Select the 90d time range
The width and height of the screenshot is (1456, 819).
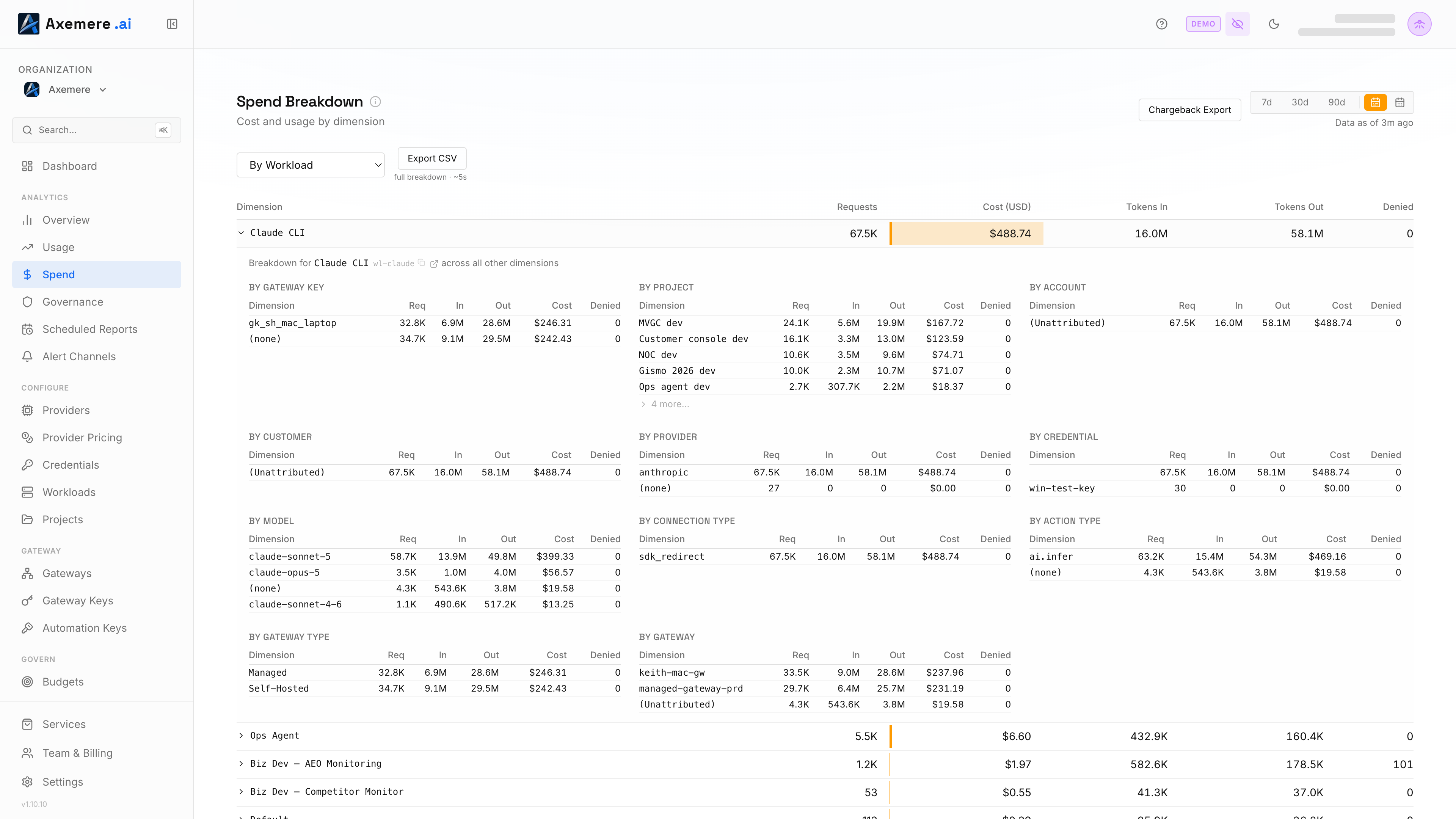[1336, 102]
